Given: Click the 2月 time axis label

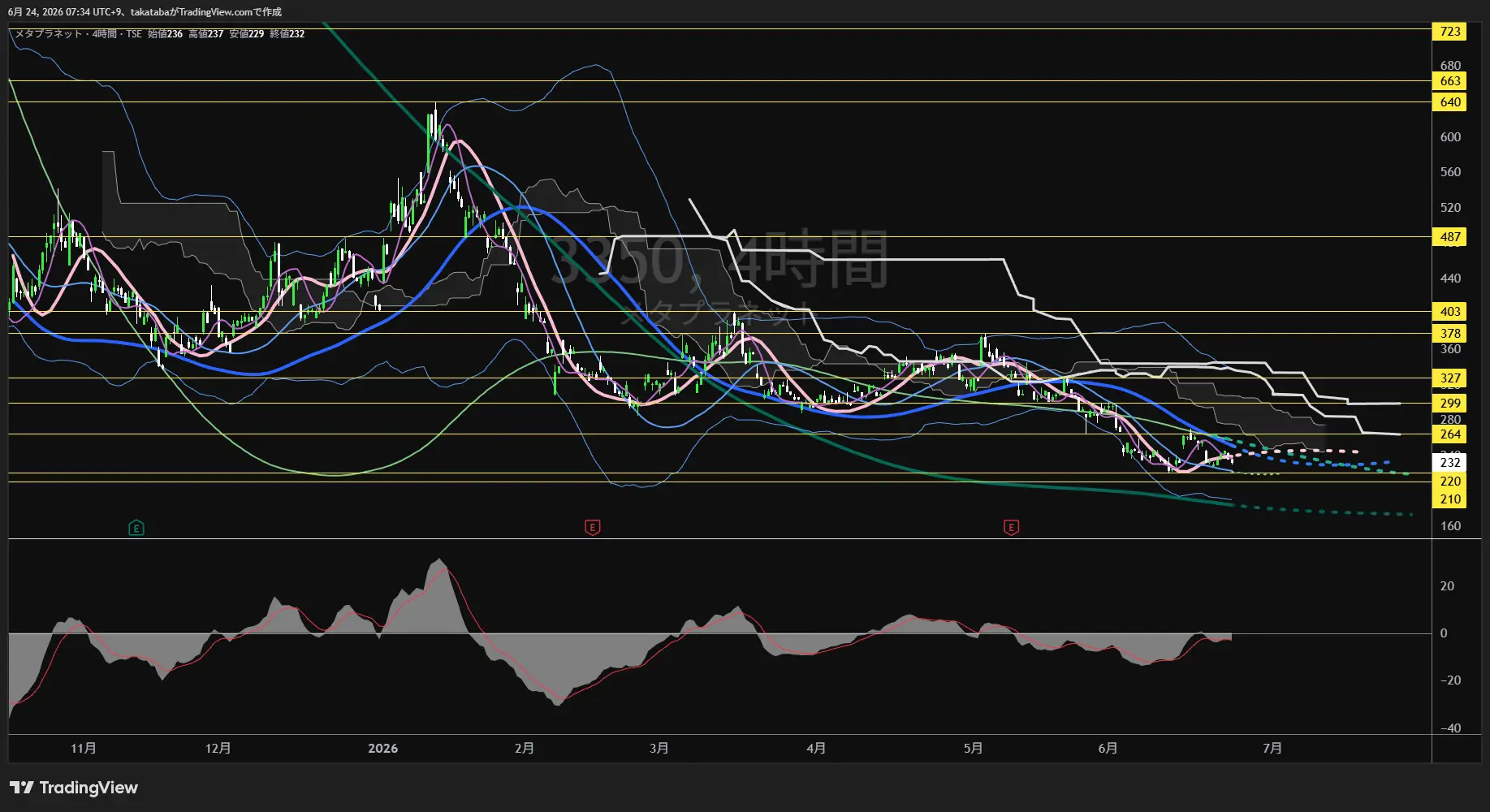Looking at the screenshot, I should point(525,749).
